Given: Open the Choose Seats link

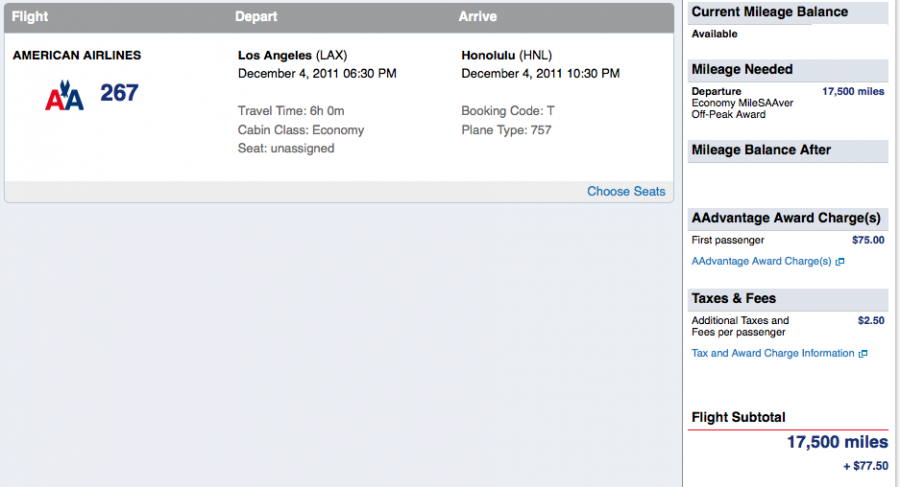Looking at the screenshot, I should click(x=626, y=191).
